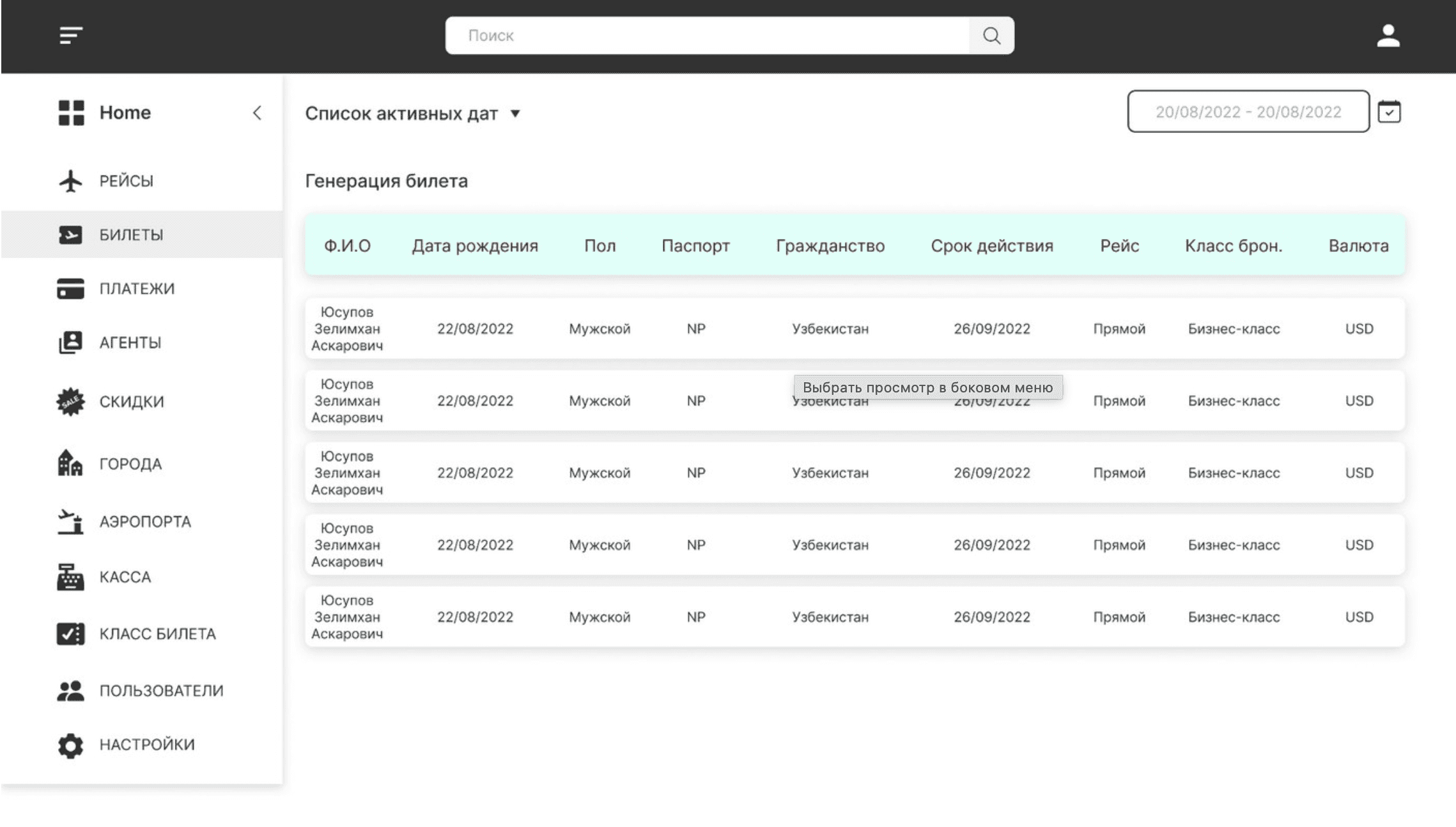Click the gear icon for НАСТРОЙКИ
Viewport: 1456px width, 827px height.
click(70, 745)
